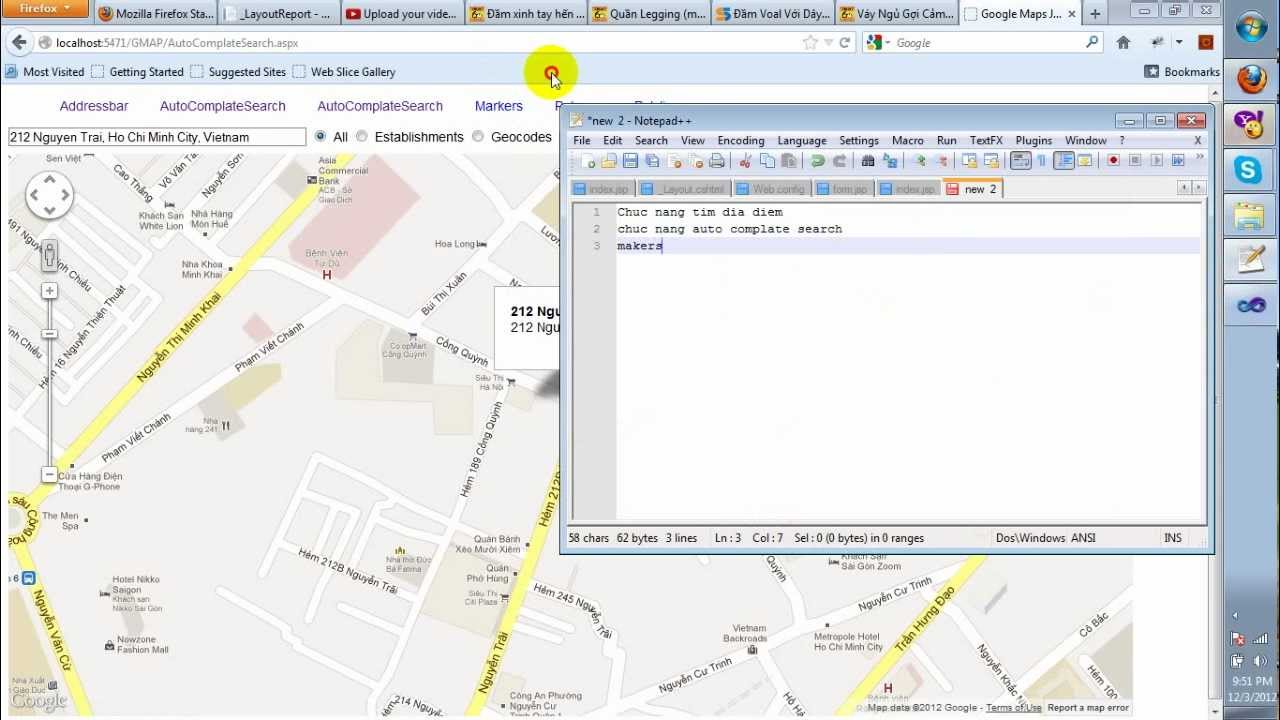Open the Encoding menu in Notepad++
This screenshot has height=720, width=1280.
click(x=741, y=140)
